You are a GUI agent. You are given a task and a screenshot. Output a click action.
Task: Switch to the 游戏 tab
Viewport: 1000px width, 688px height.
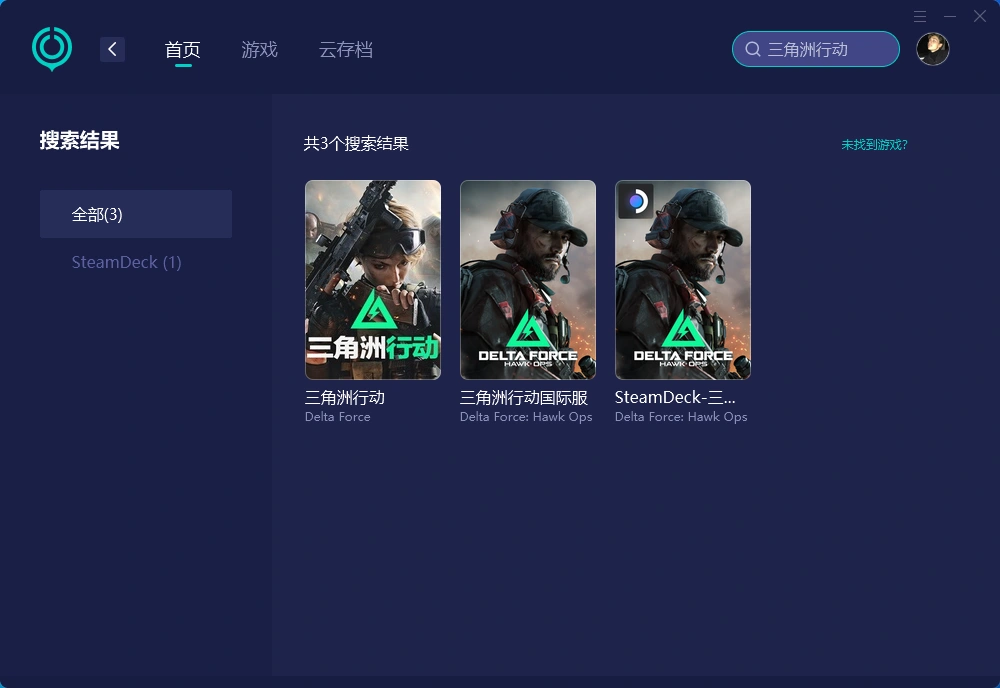click(259, 49)
